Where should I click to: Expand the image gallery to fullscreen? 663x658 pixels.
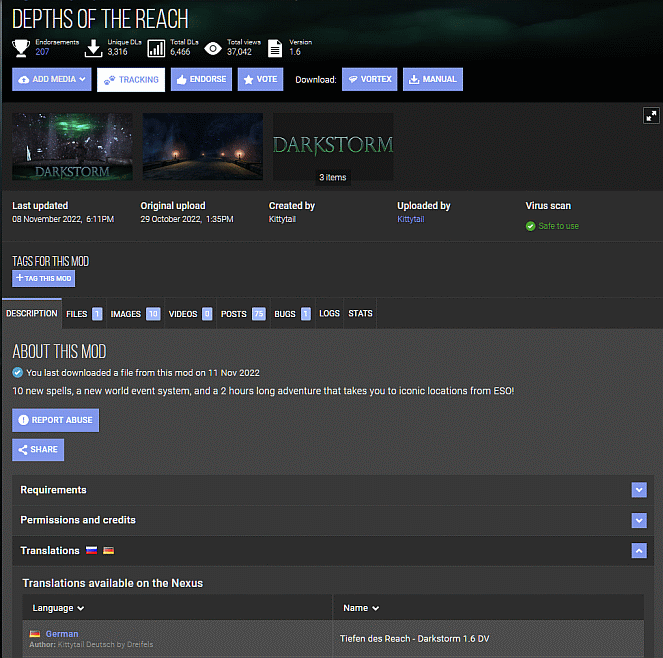651,116
